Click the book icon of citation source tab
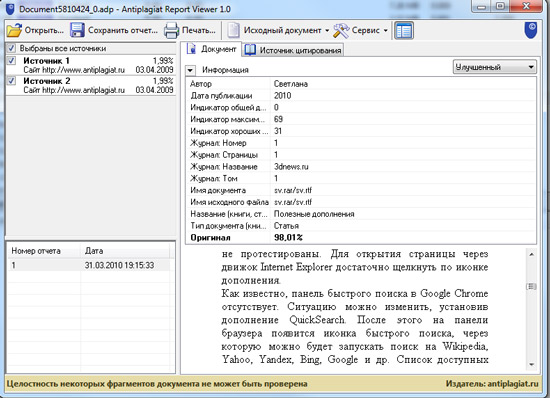The height and width of the screenshot is (398, 550). (250, 50)
